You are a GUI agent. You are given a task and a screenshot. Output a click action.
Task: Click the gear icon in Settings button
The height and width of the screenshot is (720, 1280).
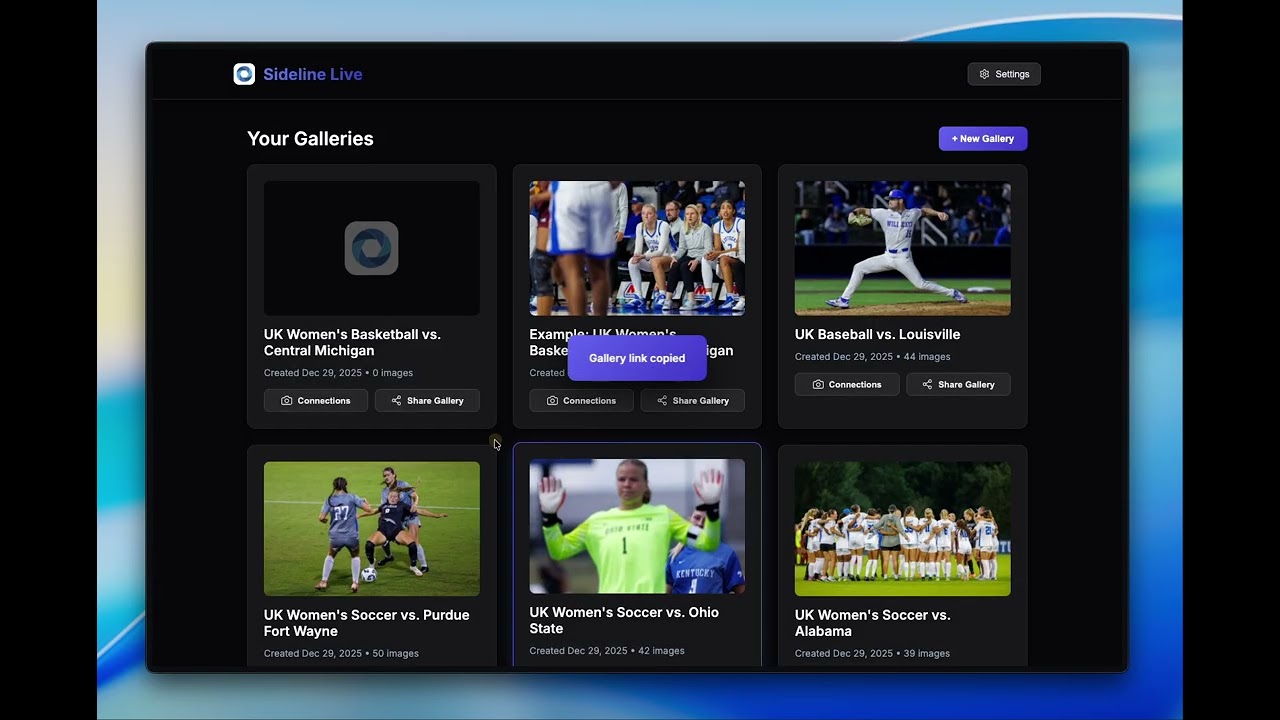(x=984, y=74)
